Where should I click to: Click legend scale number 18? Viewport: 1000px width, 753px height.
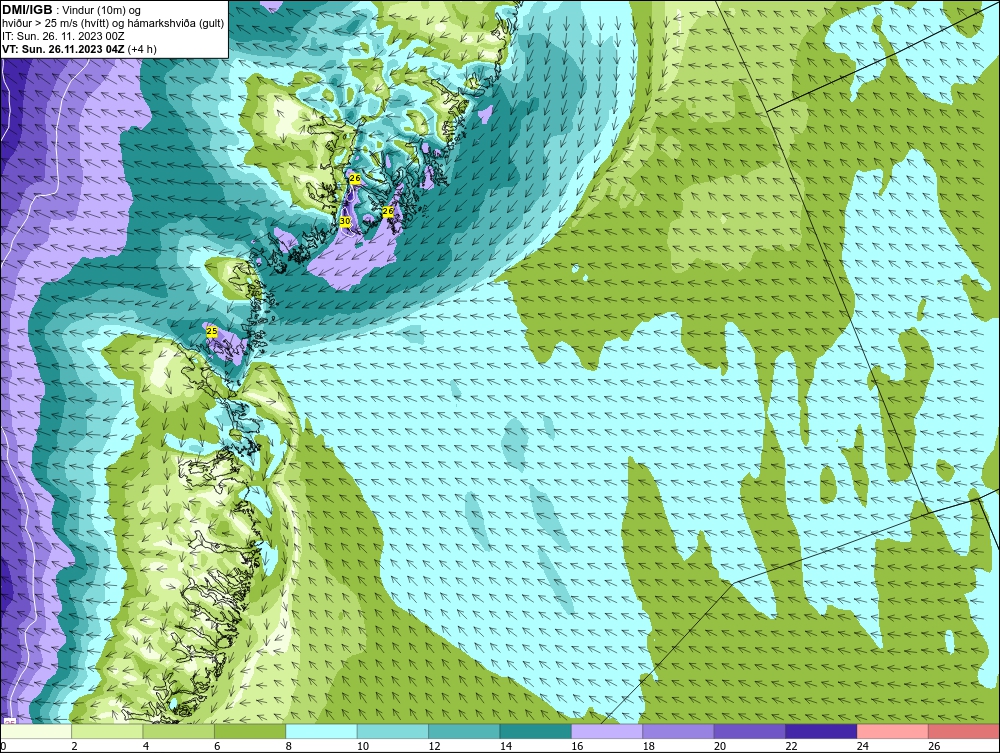pyautogui.click(x=649, y=746)
